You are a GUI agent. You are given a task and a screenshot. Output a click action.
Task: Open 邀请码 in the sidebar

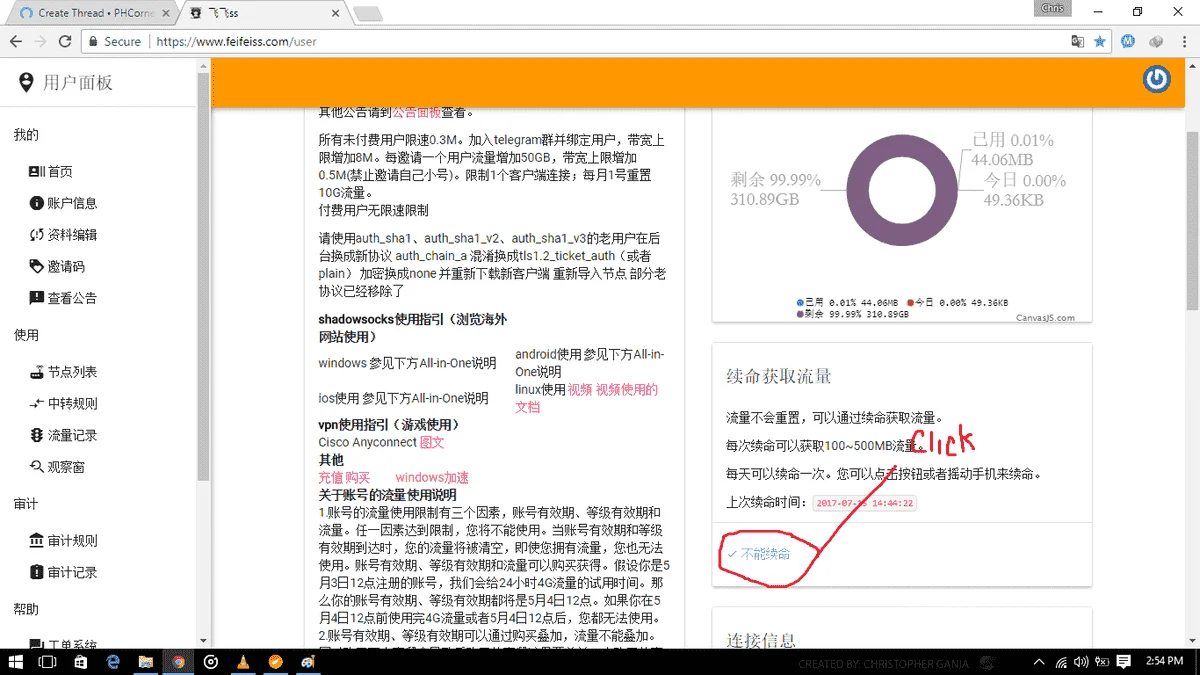click(x=58, y=267)
